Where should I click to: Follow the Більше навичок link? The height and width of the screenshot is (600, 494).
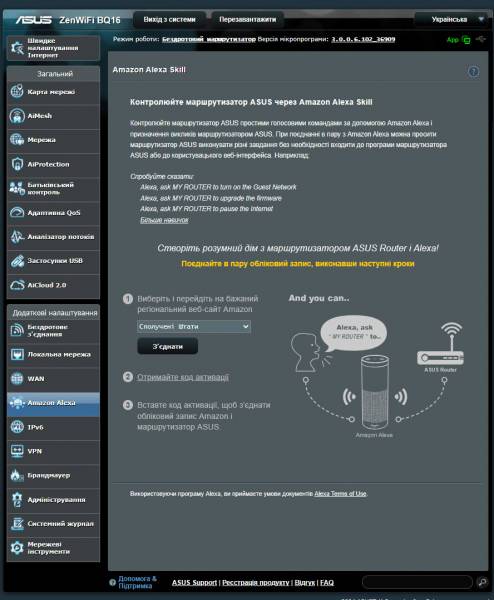coord(164,220)
